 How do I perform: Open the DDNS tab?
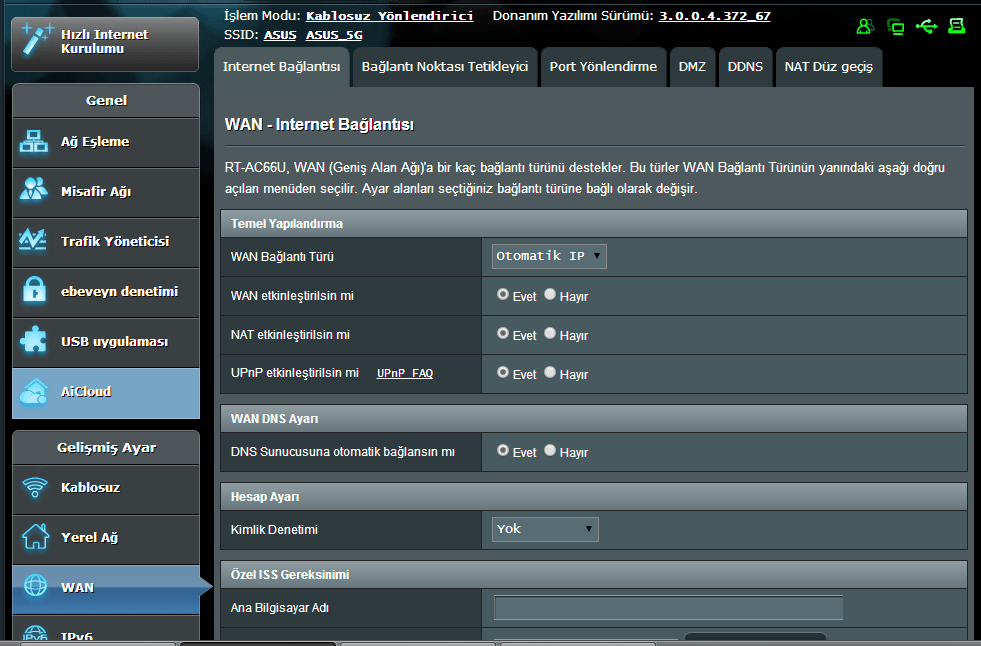745,67
